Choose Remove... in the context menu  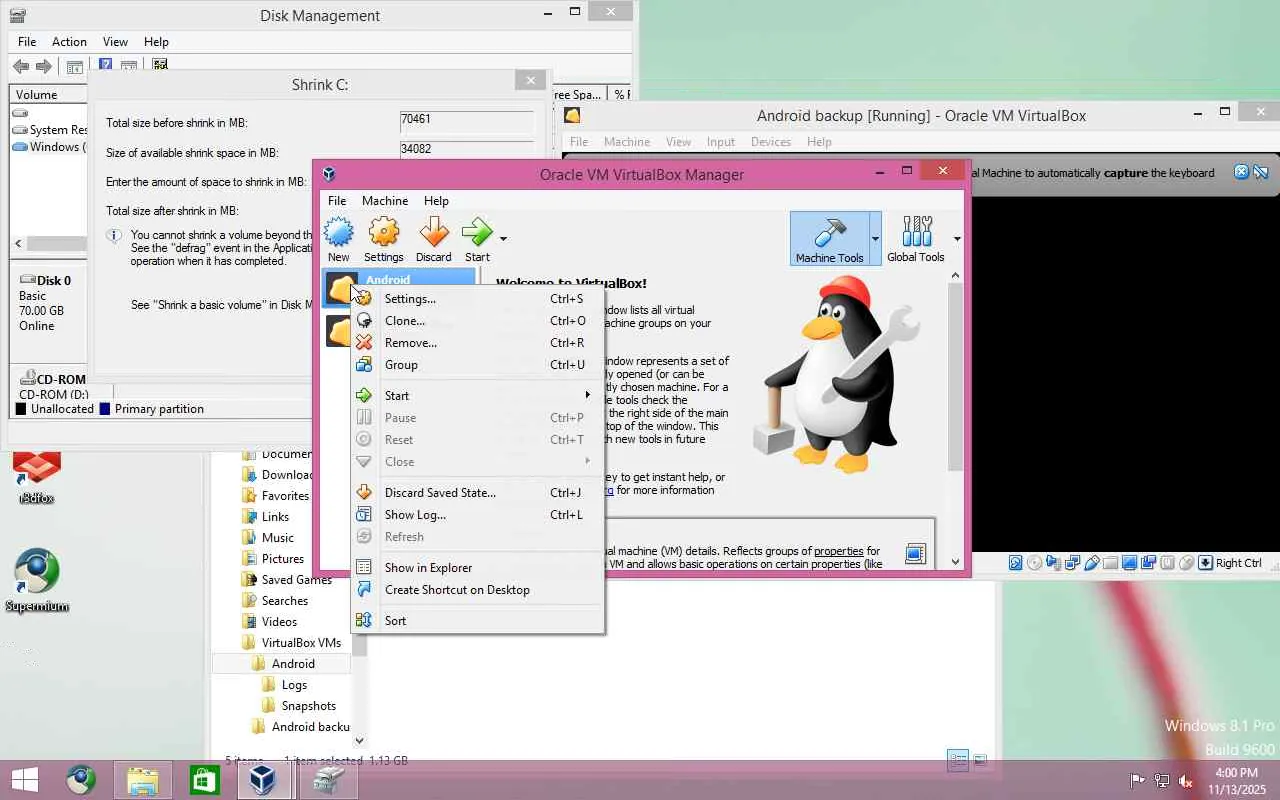pos(478,343)
